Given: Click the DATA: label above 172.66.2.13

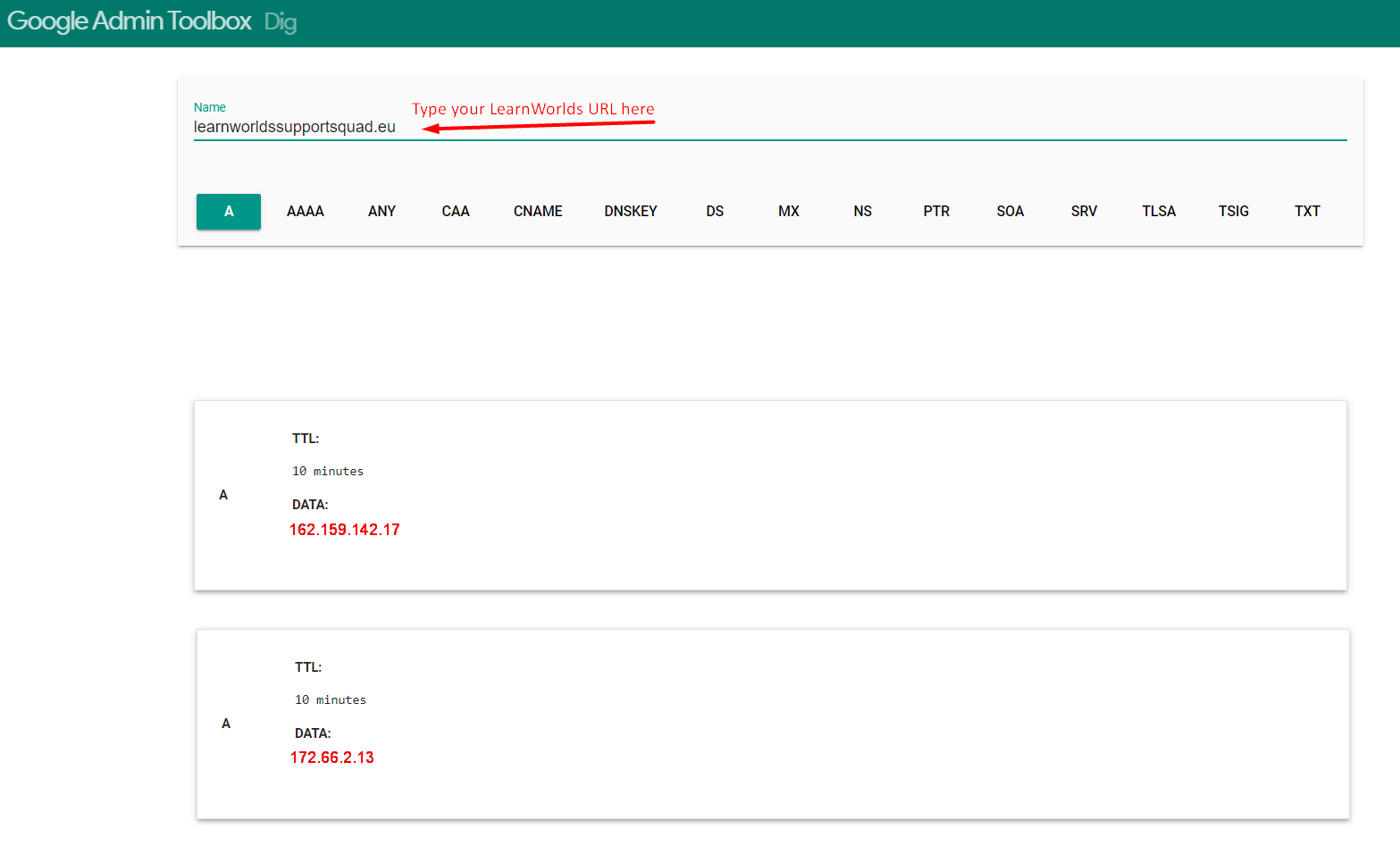Looking at the screenshot, I should pyautogui.click(x=313, y=733).
